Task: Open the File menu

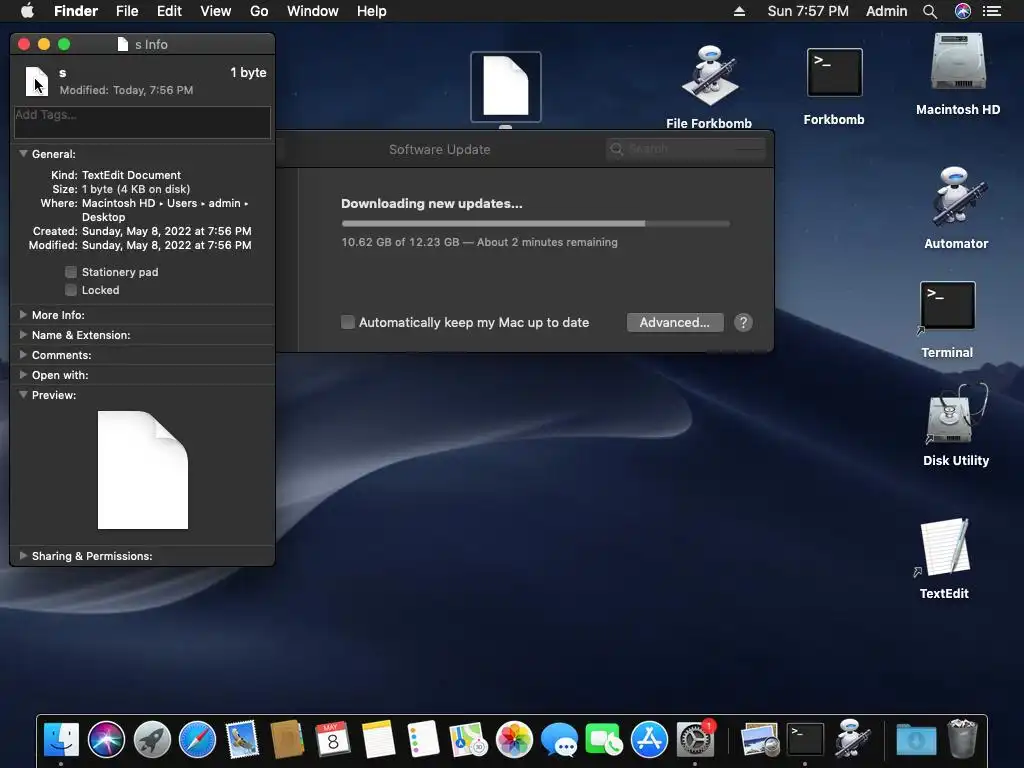Action: [127, 11]
